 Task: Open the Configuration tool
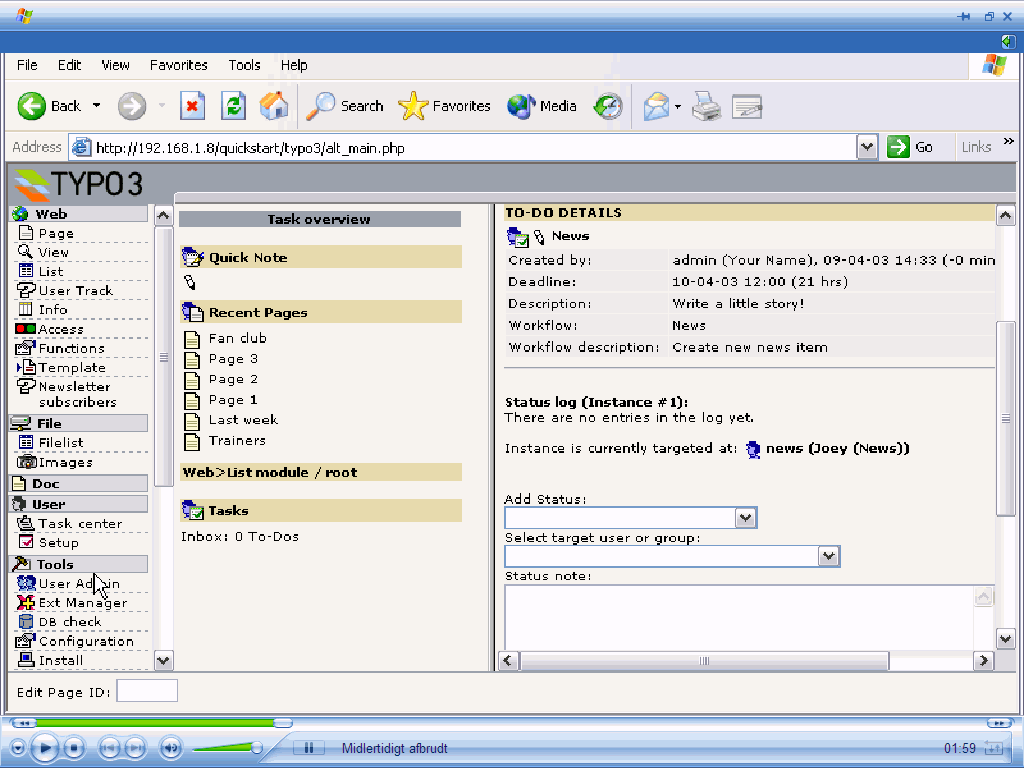(86, 641)
